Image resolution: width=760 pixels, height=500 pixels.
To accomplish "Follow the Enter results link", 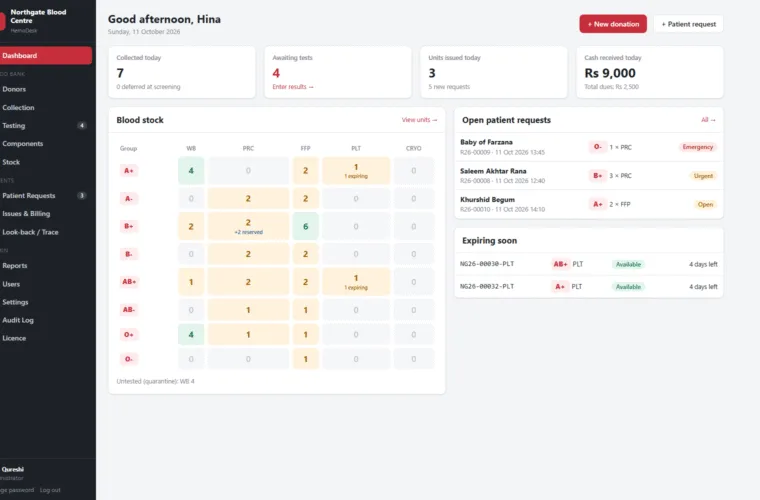I will [x=293, y=87].
